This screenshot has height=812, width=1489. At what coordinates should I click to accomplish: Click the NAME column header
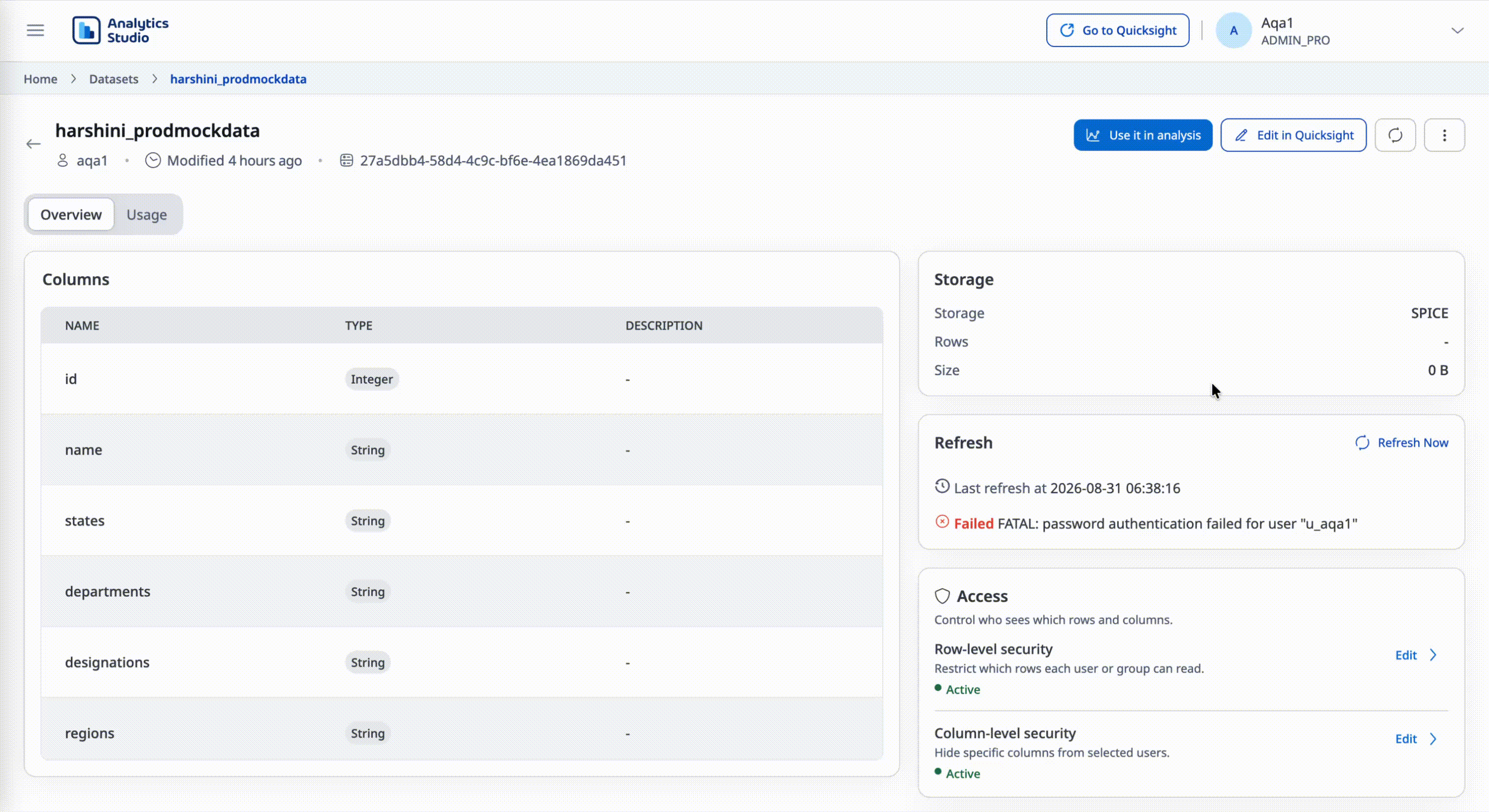click(82, 326)
